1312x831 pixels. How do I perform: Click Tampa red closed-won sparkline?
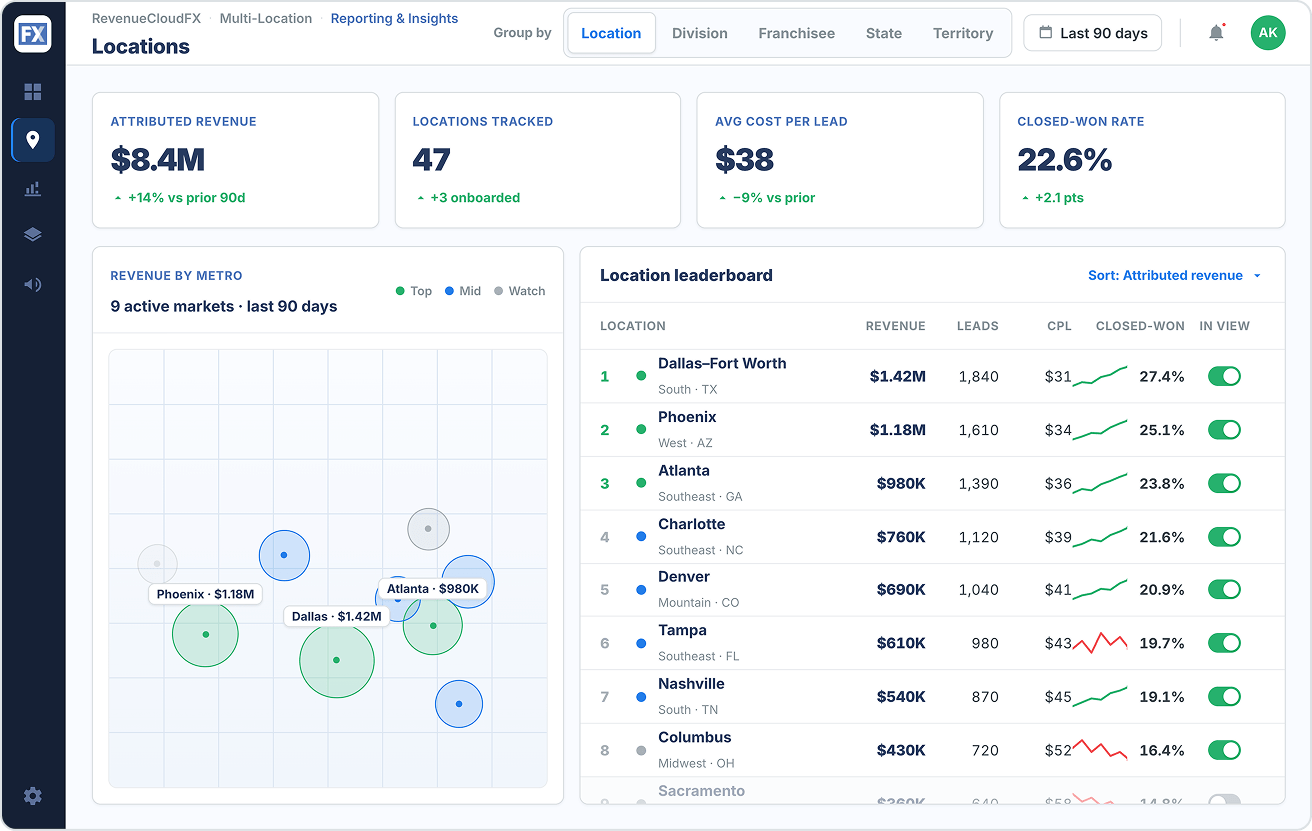[x=1100, y=643]
